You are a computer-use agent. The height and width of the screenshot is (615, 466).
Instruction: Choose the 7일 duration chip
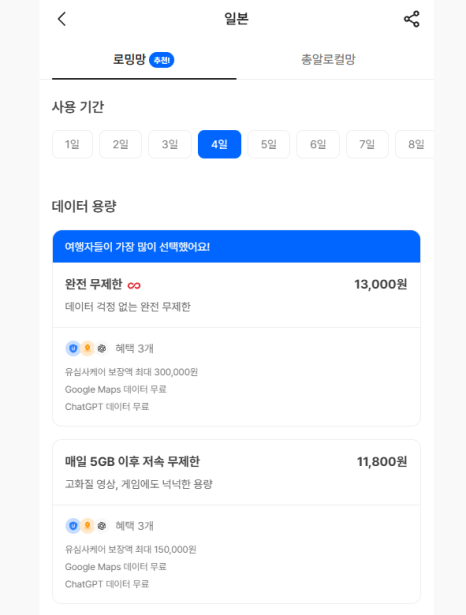click(x=367, y=144)
